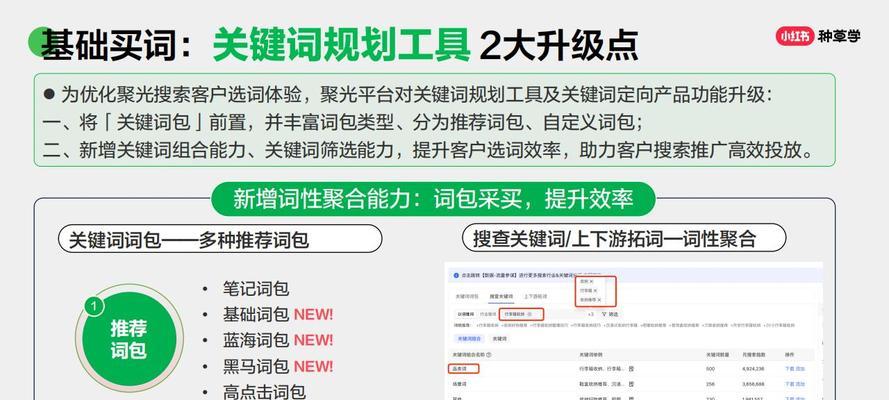The height and width of the screenshot is (400, 889).
Task: Click 添加 in the 4,924,236 row
Action: [801, 369]
